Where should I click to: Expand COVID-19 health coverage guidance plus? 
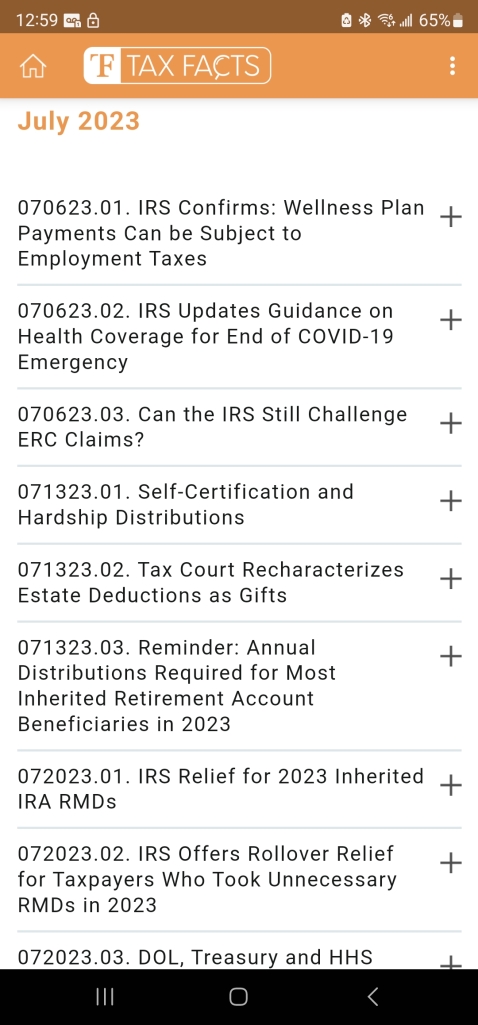click(451, 320)
